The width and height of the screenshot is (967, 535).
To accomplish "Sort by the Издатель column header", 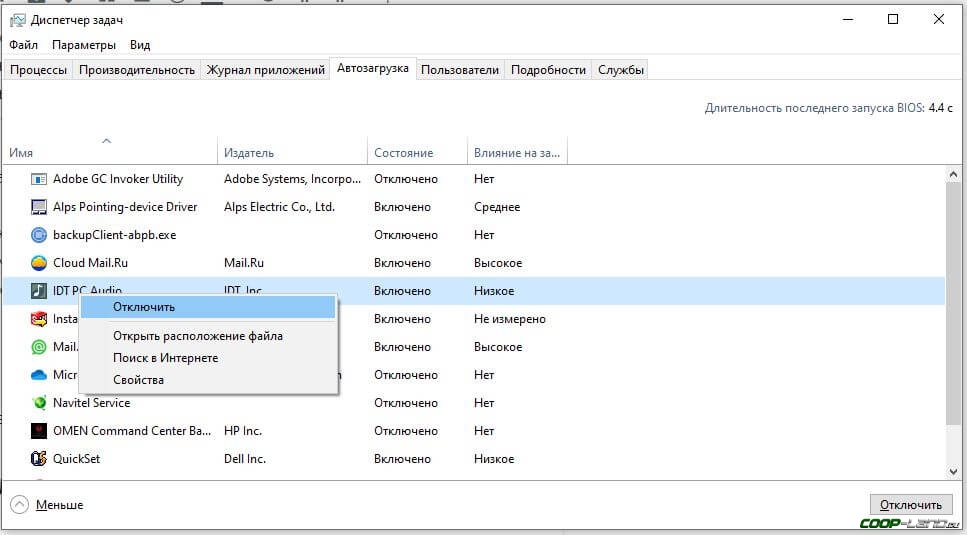I will pos(292,153).
